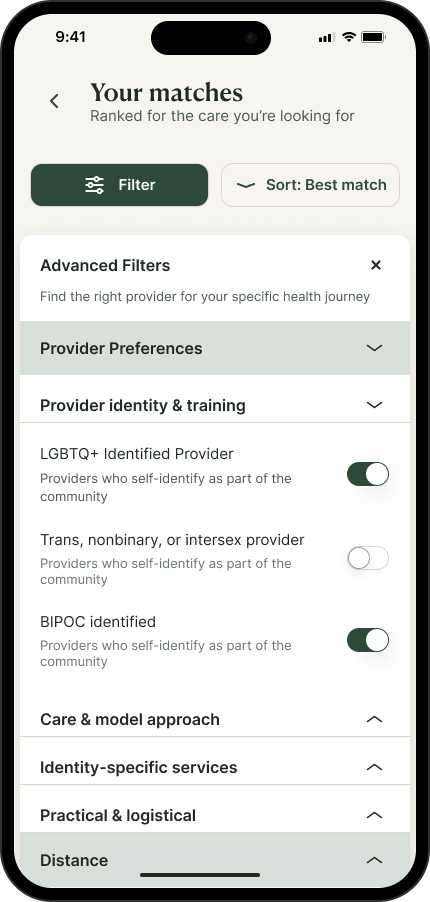Expand Practical & logistical chevron
This screenshot has height=902, width=430.
[x=374, y=815]
